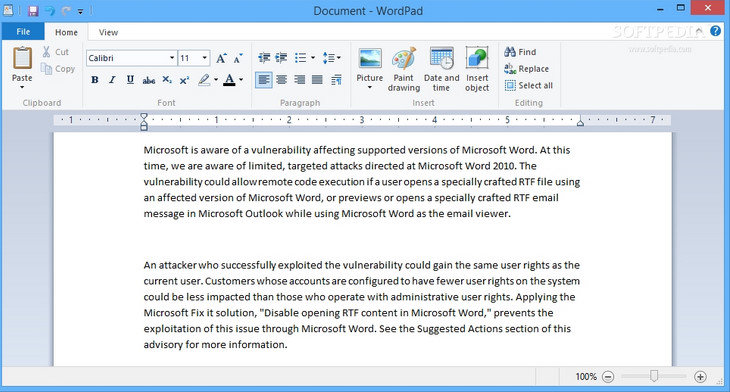Viewport: 730px width, 392px height.
Task: Apply superscript formatting
Action: click(x=184, y=80)
